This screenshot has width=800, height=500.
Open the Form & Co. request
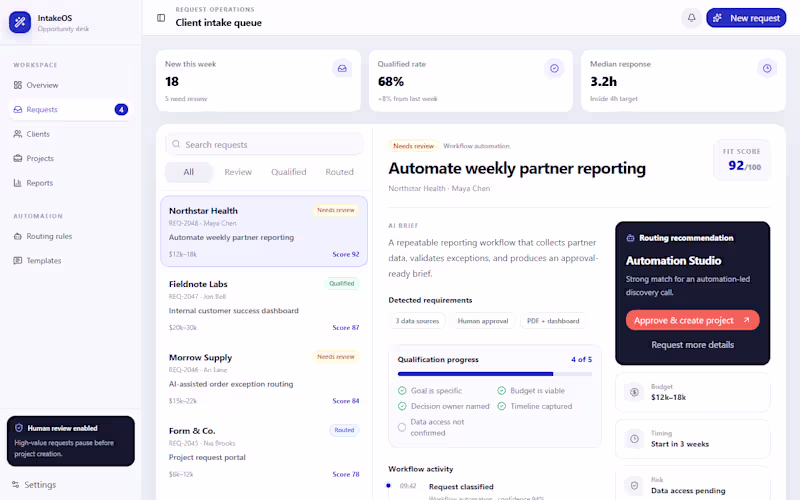point(264,452)
